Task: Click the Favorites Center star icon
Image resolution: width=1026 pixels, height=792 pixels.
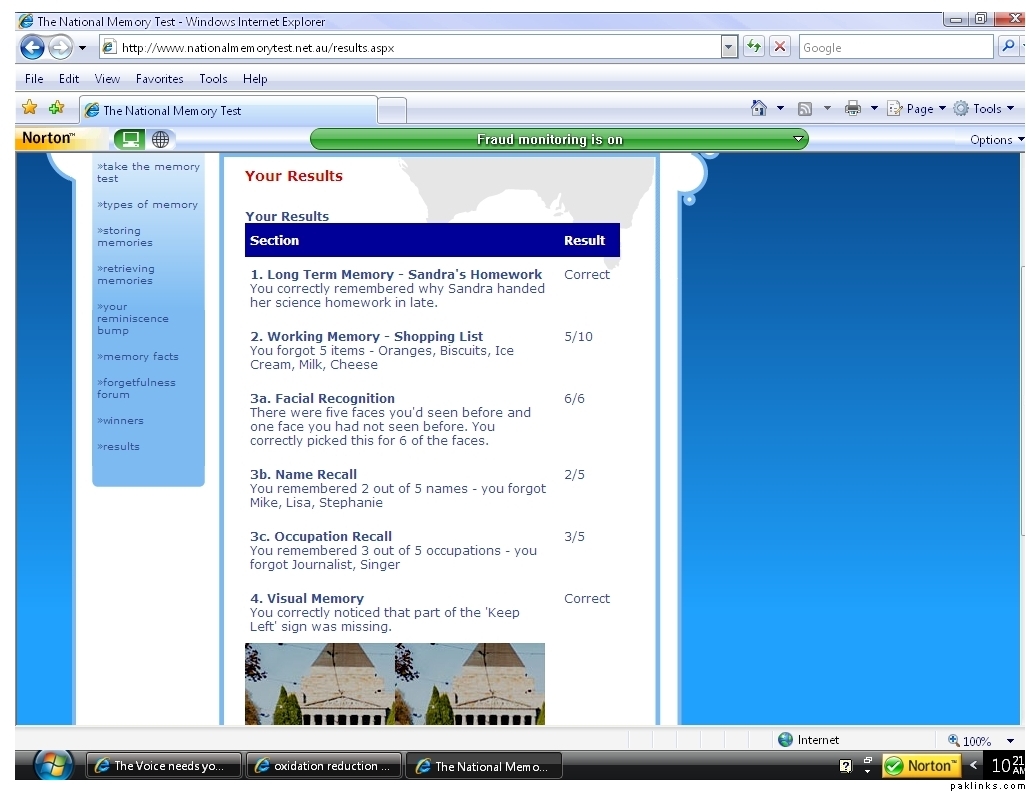Action: click(x=30, y=108)
